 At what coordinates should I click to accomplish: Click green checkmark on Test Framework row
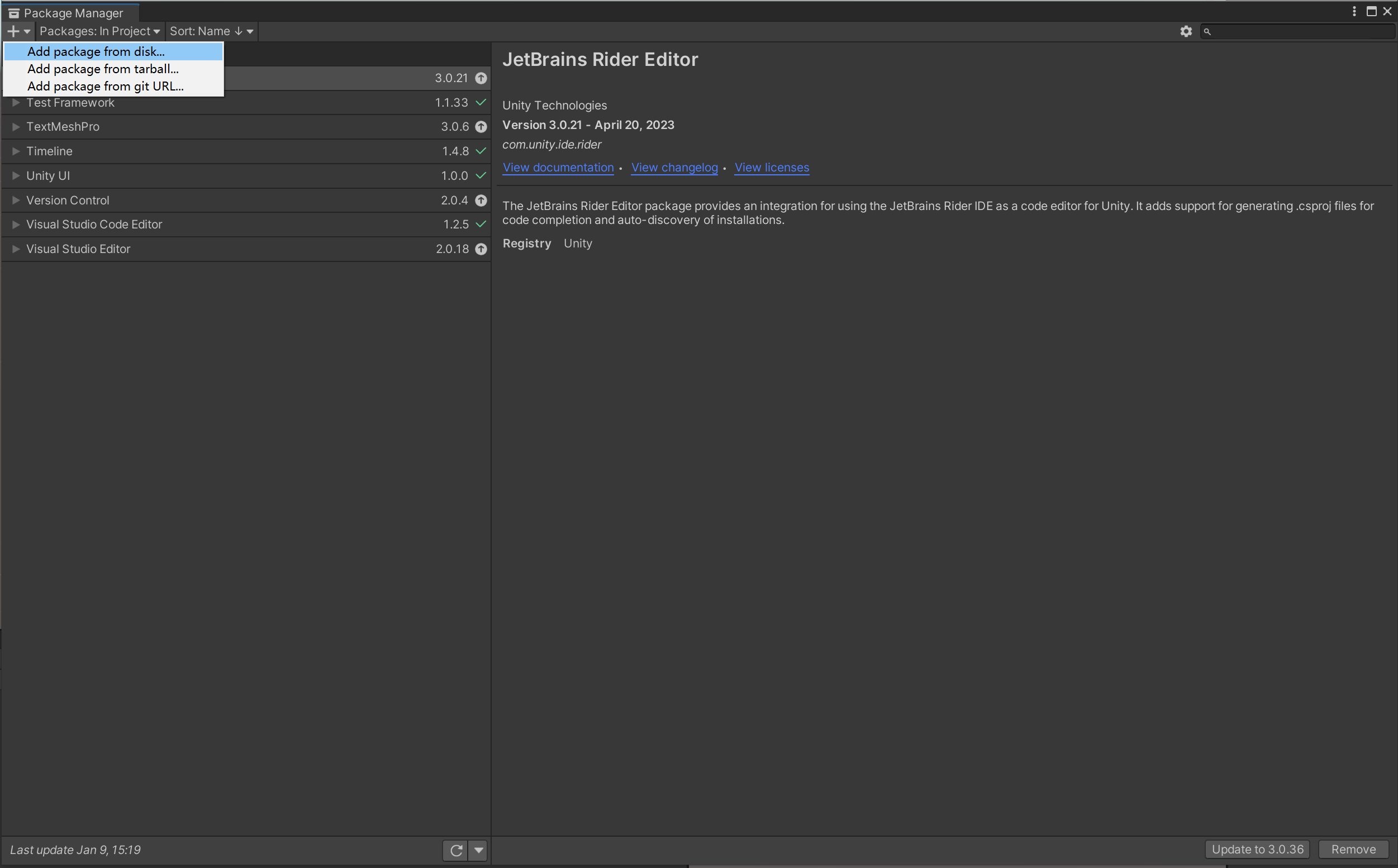tap(481, 102)
